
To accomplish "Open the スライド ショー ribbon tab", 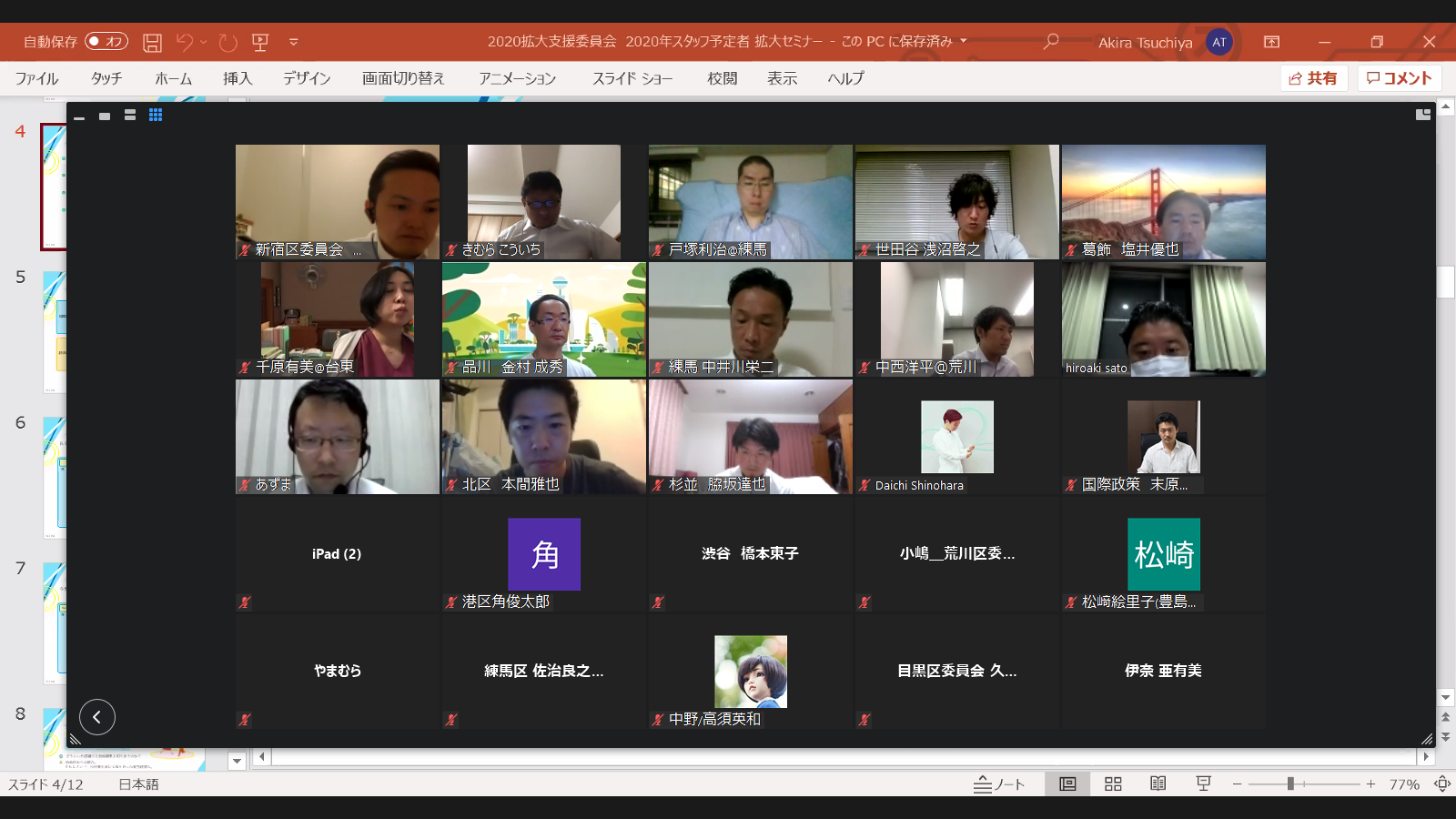I will pos(632,78).
